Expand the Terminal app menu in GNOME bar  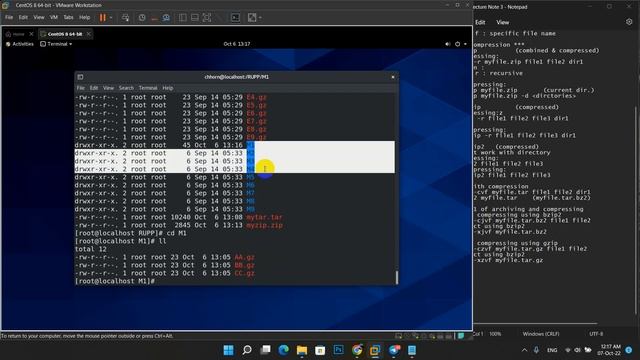56,44
